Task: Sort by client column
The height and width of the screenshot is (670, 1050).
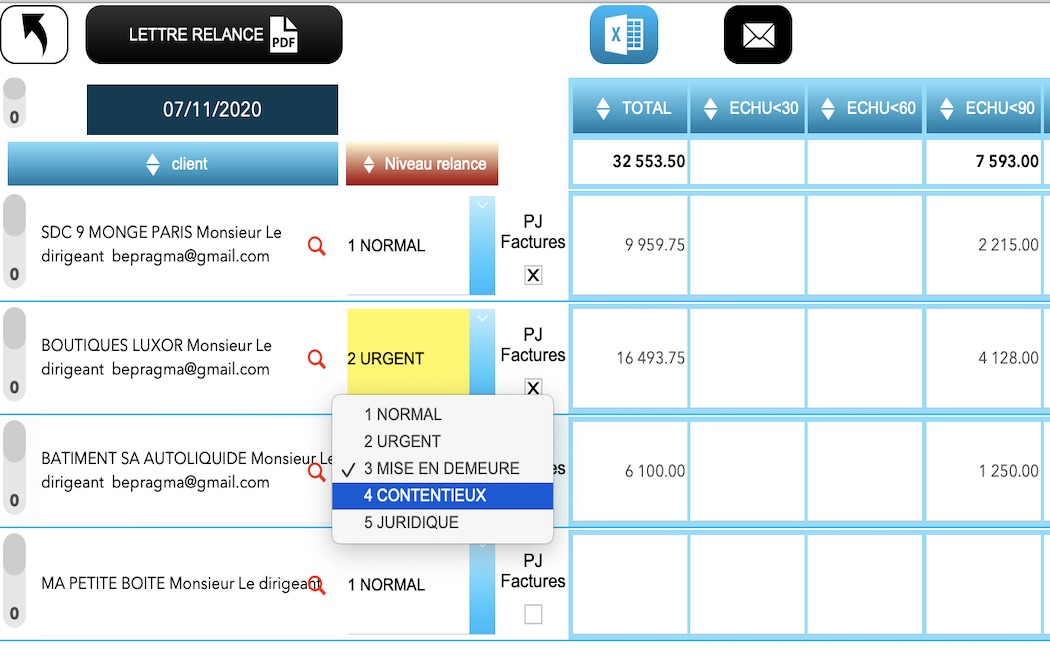Action: pyautogui.click(x=173, y=164)
